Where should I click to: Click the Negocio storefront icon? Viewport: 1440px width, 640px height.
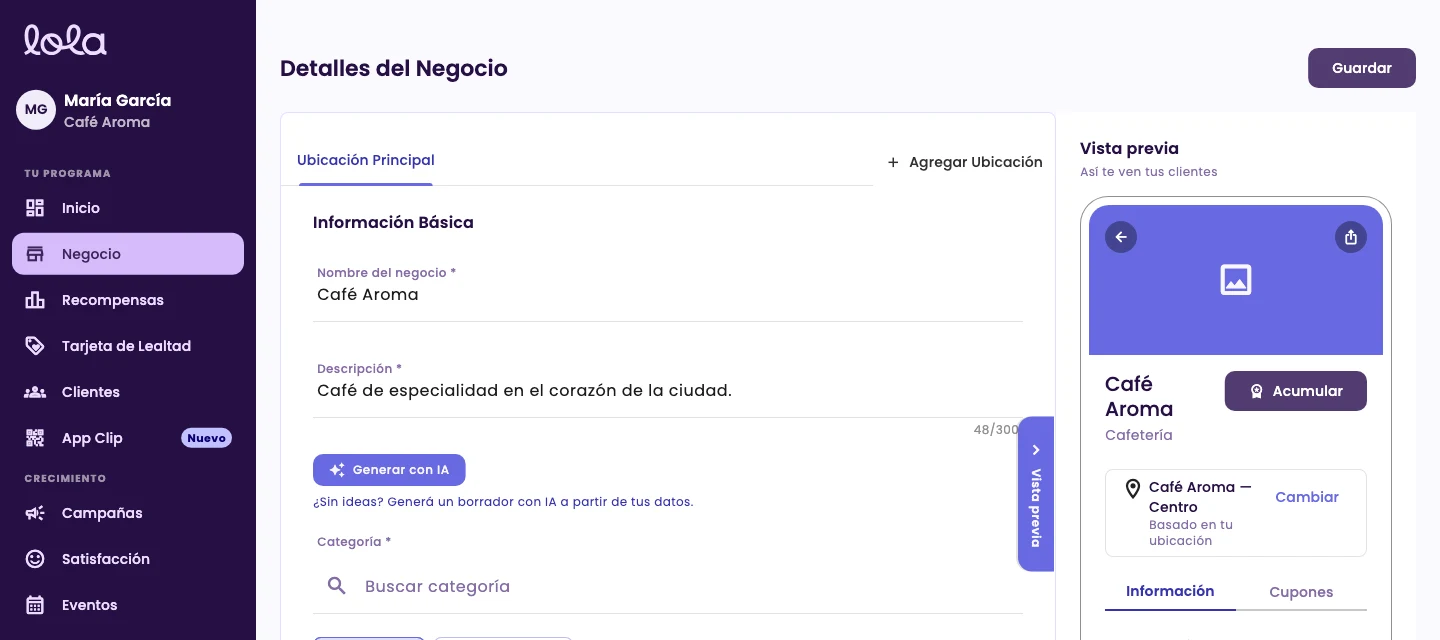[x=35, y=254]
